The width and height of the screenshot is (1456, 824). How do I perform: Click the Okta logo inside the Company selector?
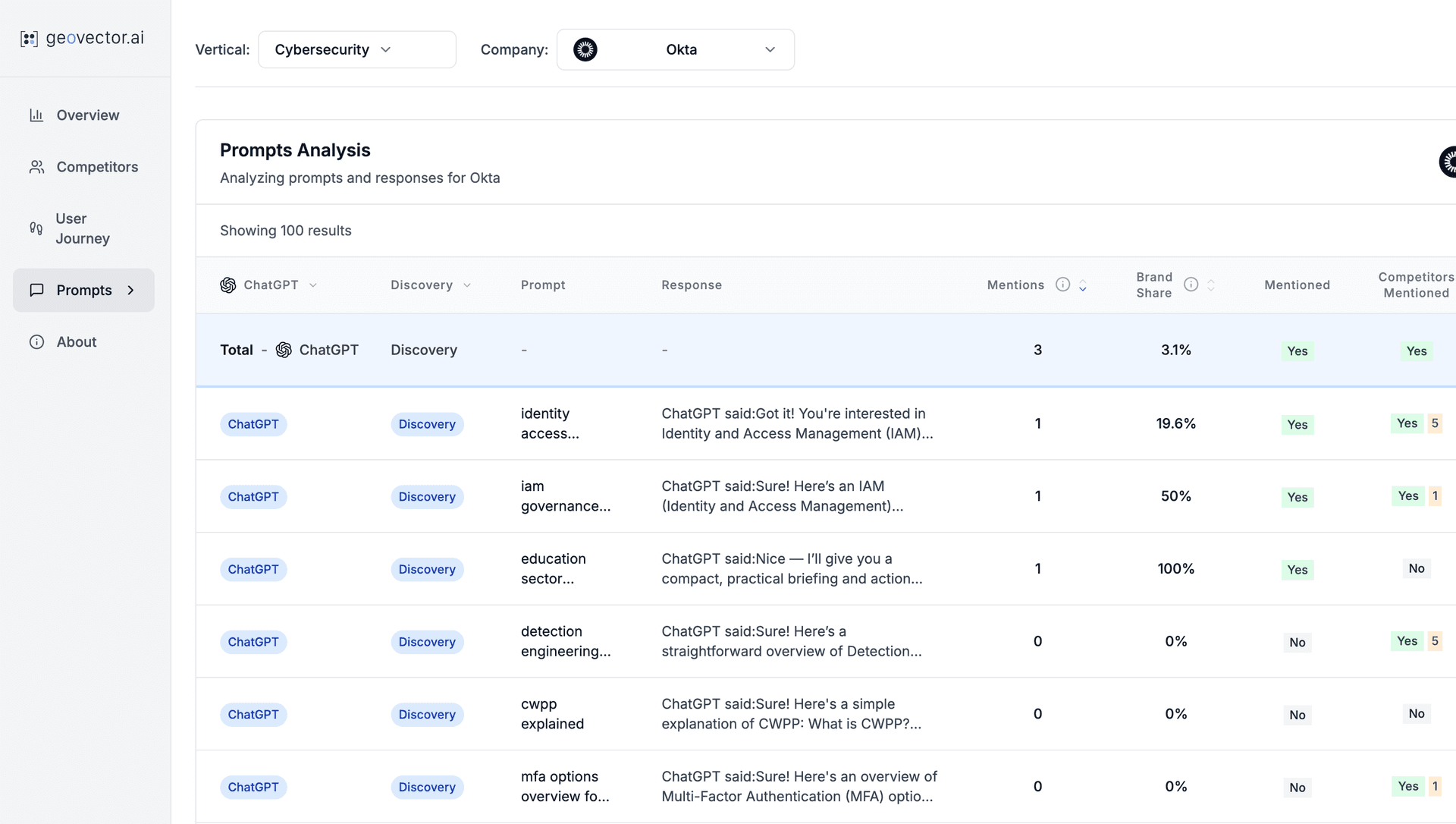click(585, 49)
